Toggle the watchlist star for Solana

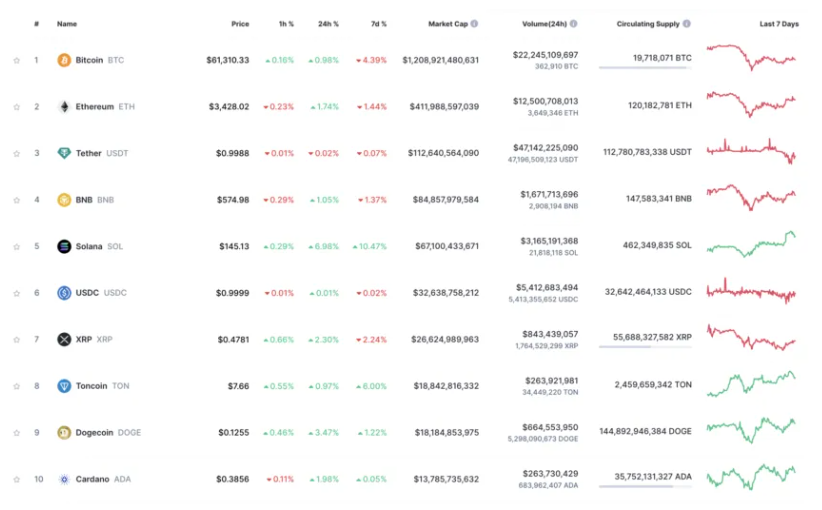click(16, 246)
